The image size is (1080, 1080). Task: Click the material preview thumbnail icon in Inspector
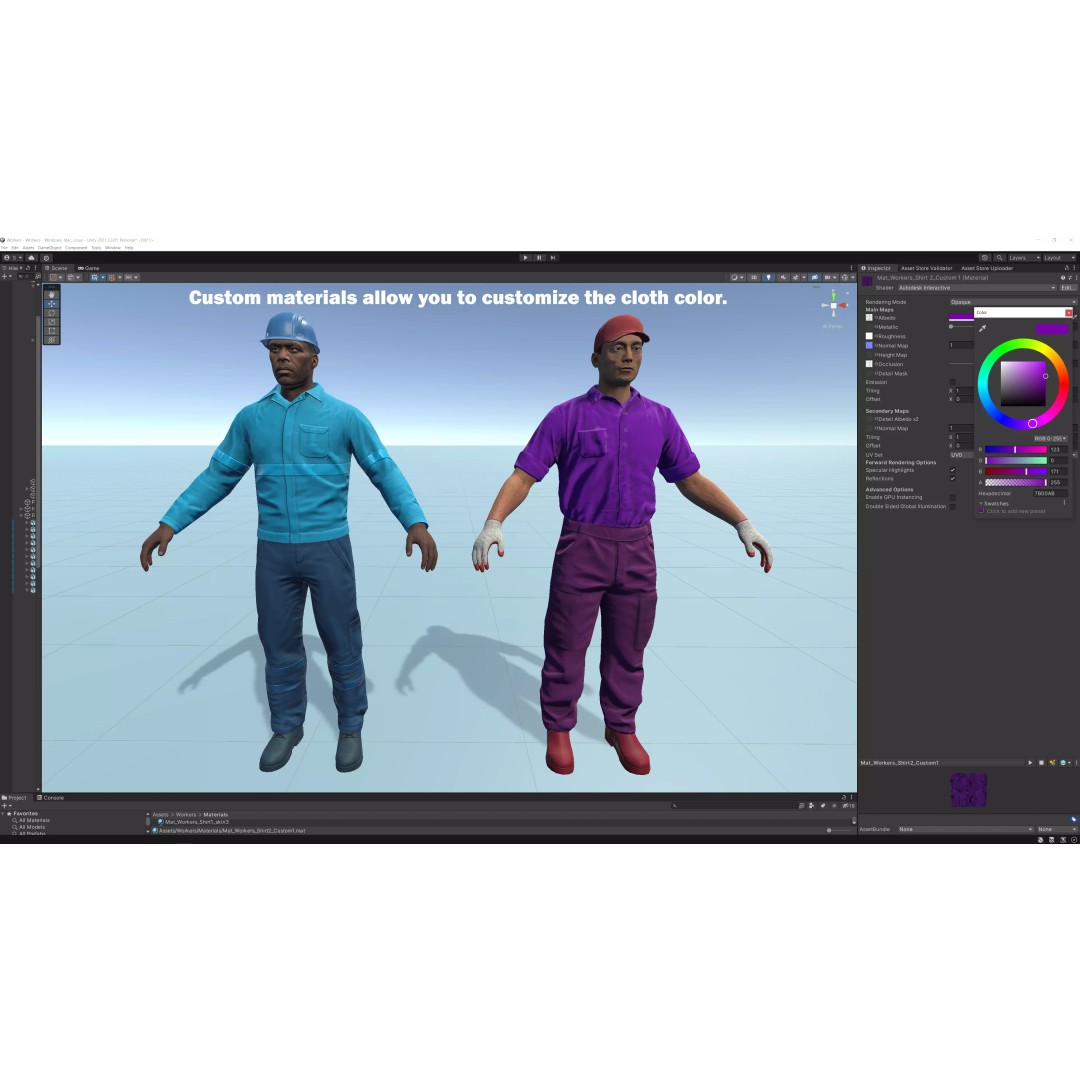pyautogui.click(x=867, y=278)
